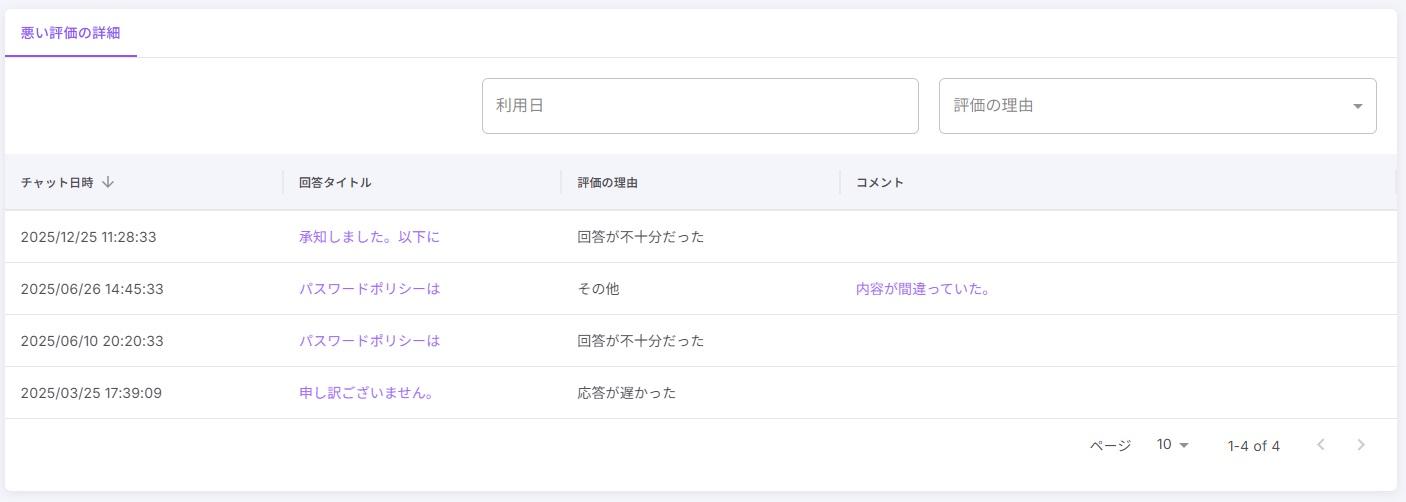1406x502 pixels.
Task: Select the 2025/03/25 17:39:09 timestamp cell
Action: click(91, 393)
